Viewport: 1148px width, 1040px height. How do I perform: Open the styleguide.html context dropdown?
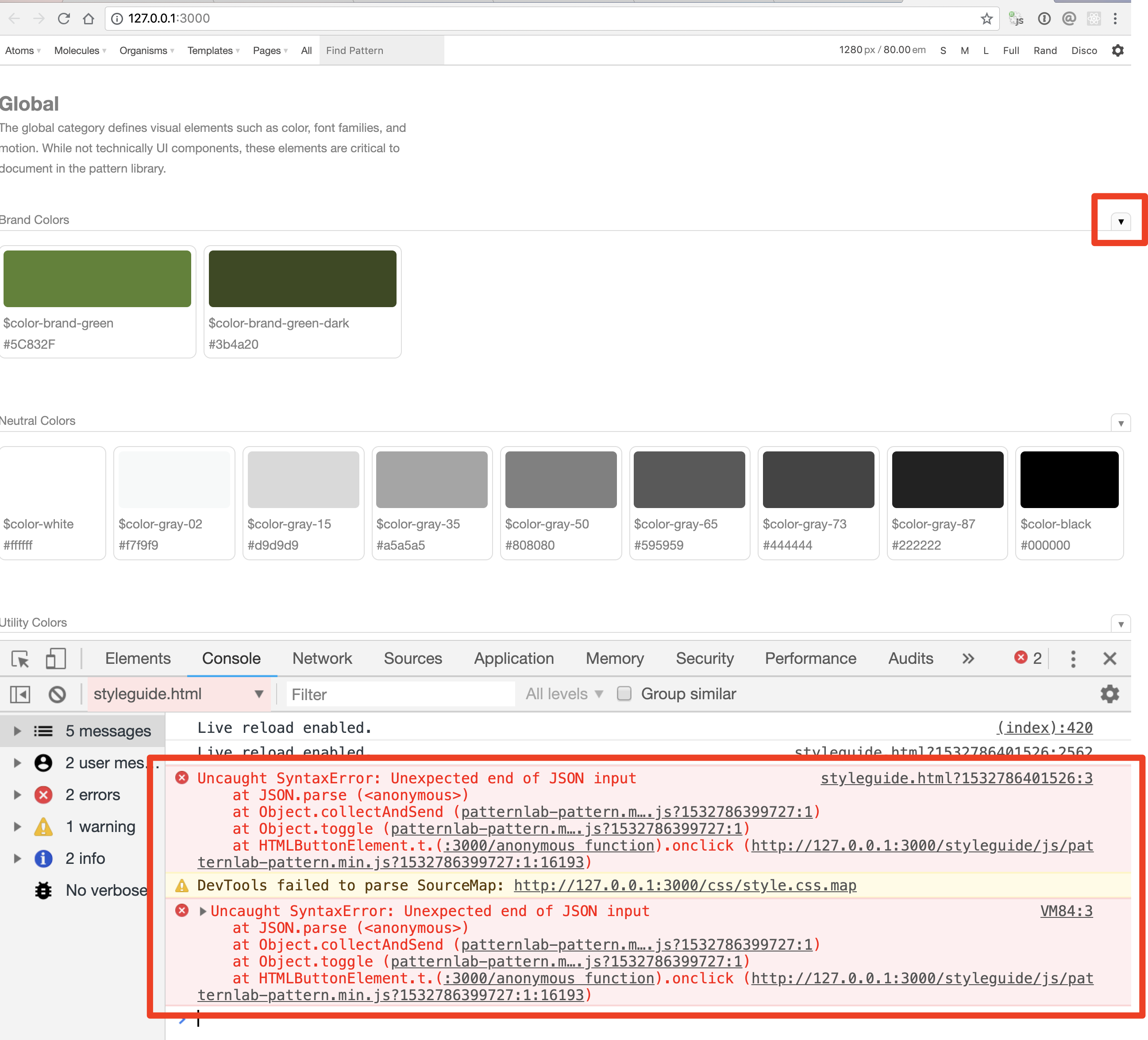(177, 694)
